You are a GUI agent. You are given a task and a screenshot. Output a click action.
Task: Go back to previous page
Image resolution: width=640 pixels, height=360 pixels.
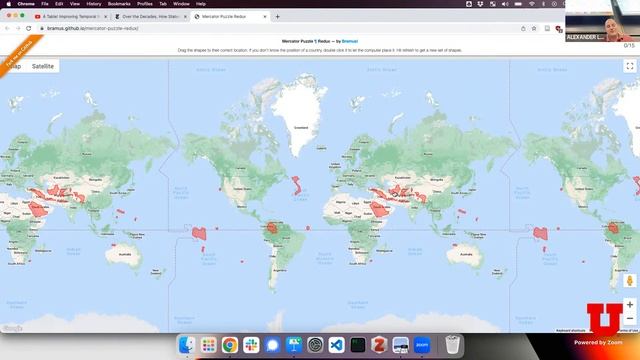(7, 29)
